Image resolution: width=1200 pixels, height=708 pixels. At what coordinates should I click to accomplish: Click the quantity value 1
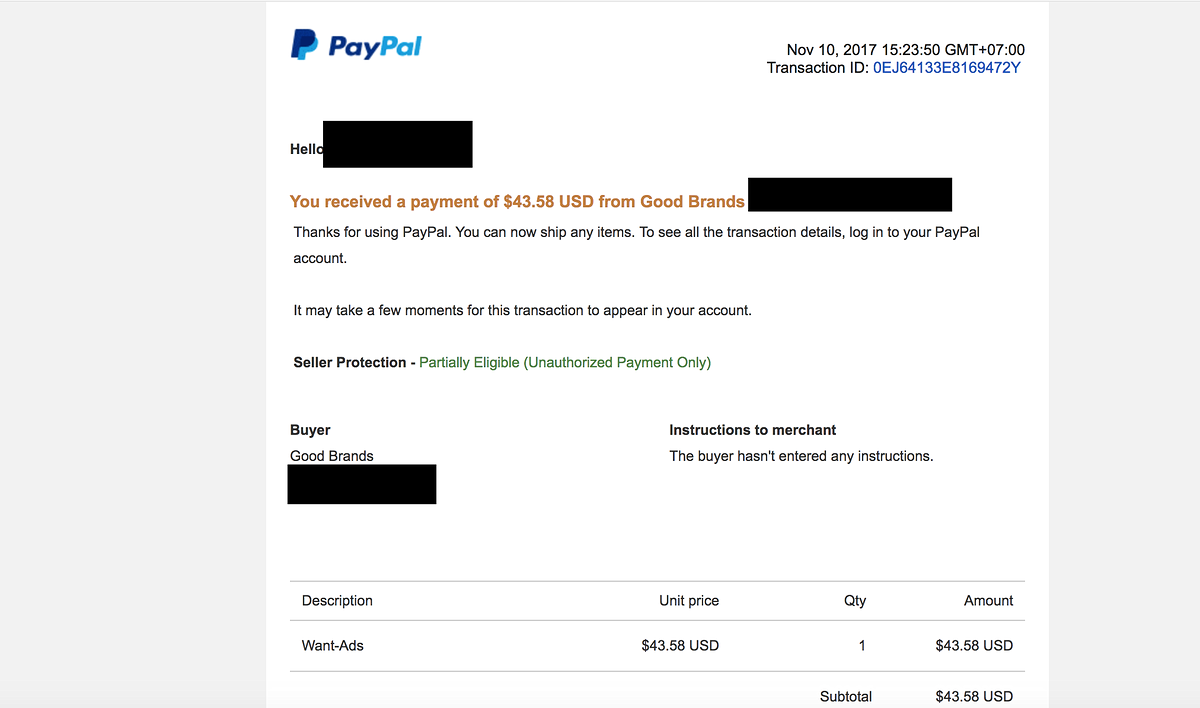point(862,646)
